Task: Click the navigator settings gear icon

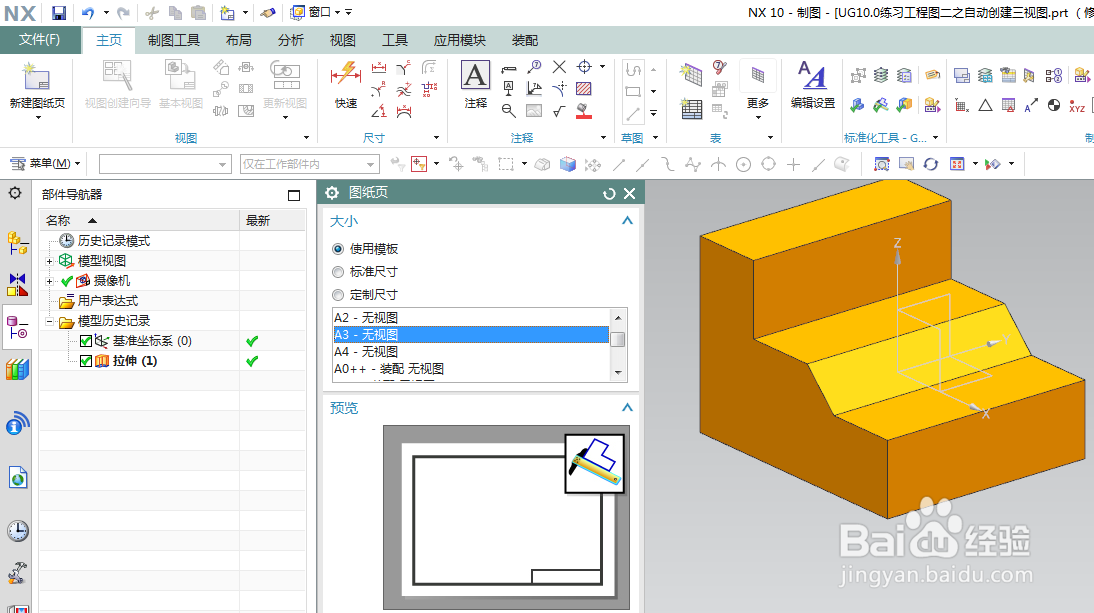Action: 15,193
